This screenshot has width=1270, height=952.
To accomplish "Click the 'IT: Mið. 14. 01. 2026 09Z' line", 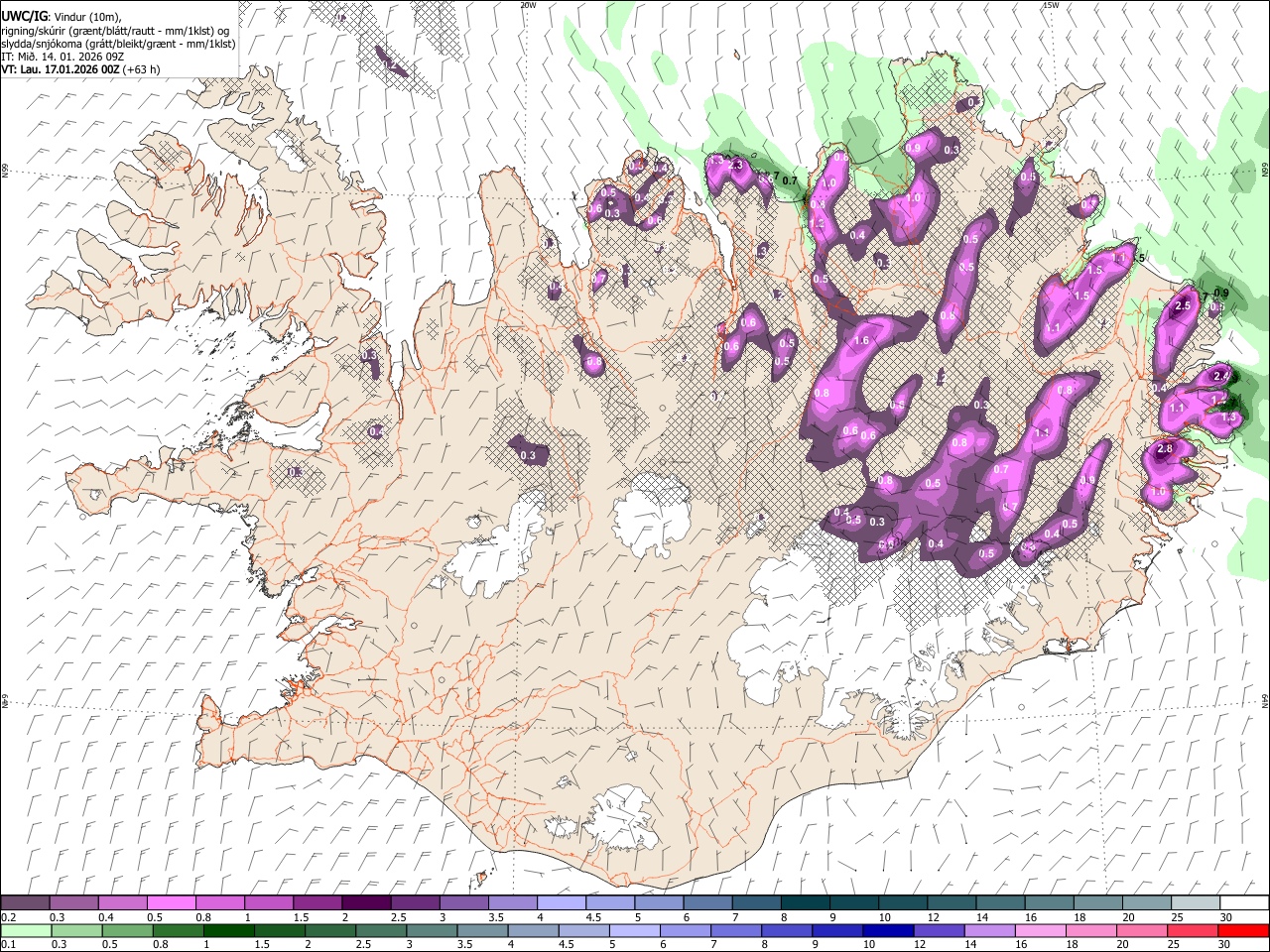I will coord(62,57).
